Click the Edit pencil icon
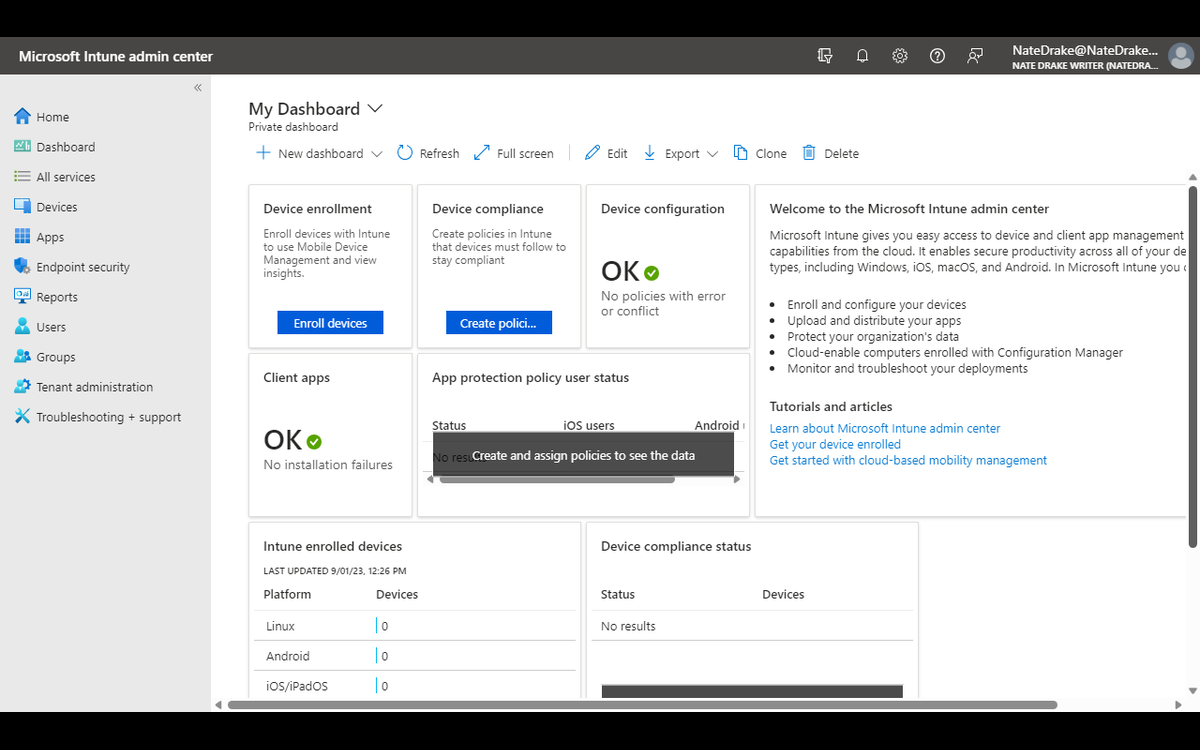Image resolution: width=1200 pixels, height=750 pixels. 592,153
